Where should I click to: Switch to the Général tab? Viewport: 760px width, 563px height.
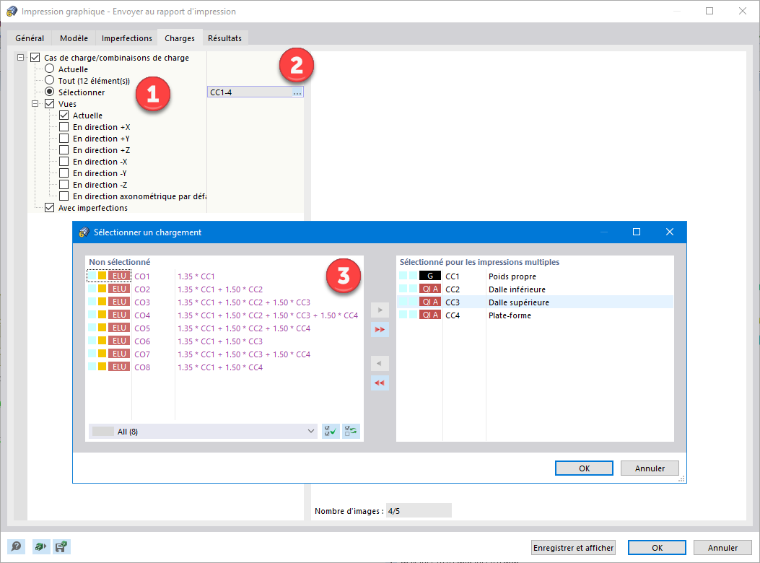30,38
